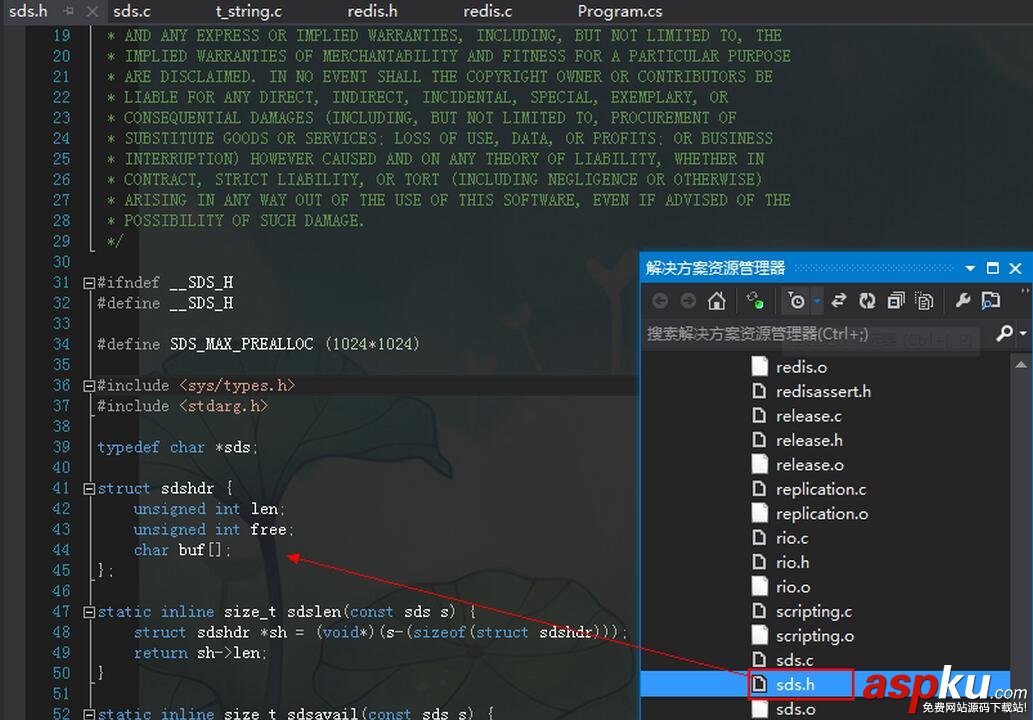Select the sds.h editor tab
Image resolution: width=1033 pixels, height=720 pixels.
(28, 11)
